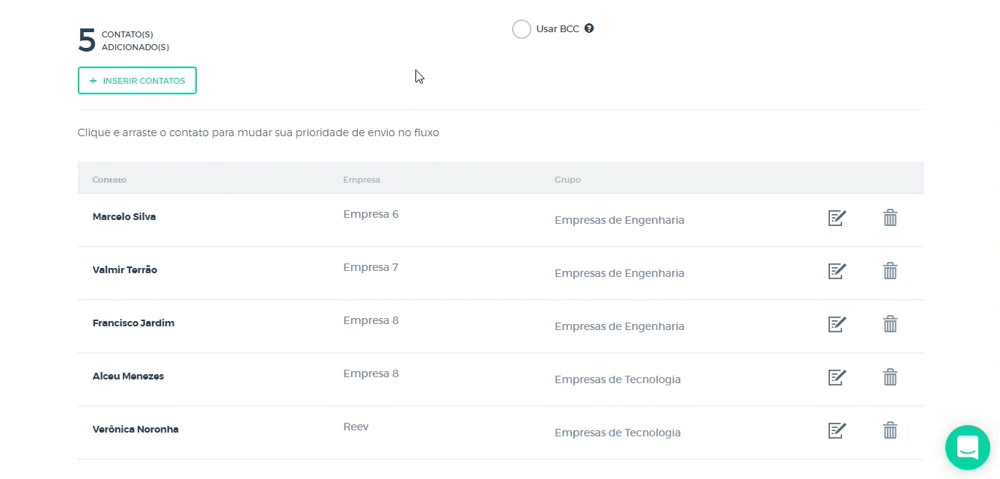
Task: Open the chat support widget
Action: click(x=967, y=447)
